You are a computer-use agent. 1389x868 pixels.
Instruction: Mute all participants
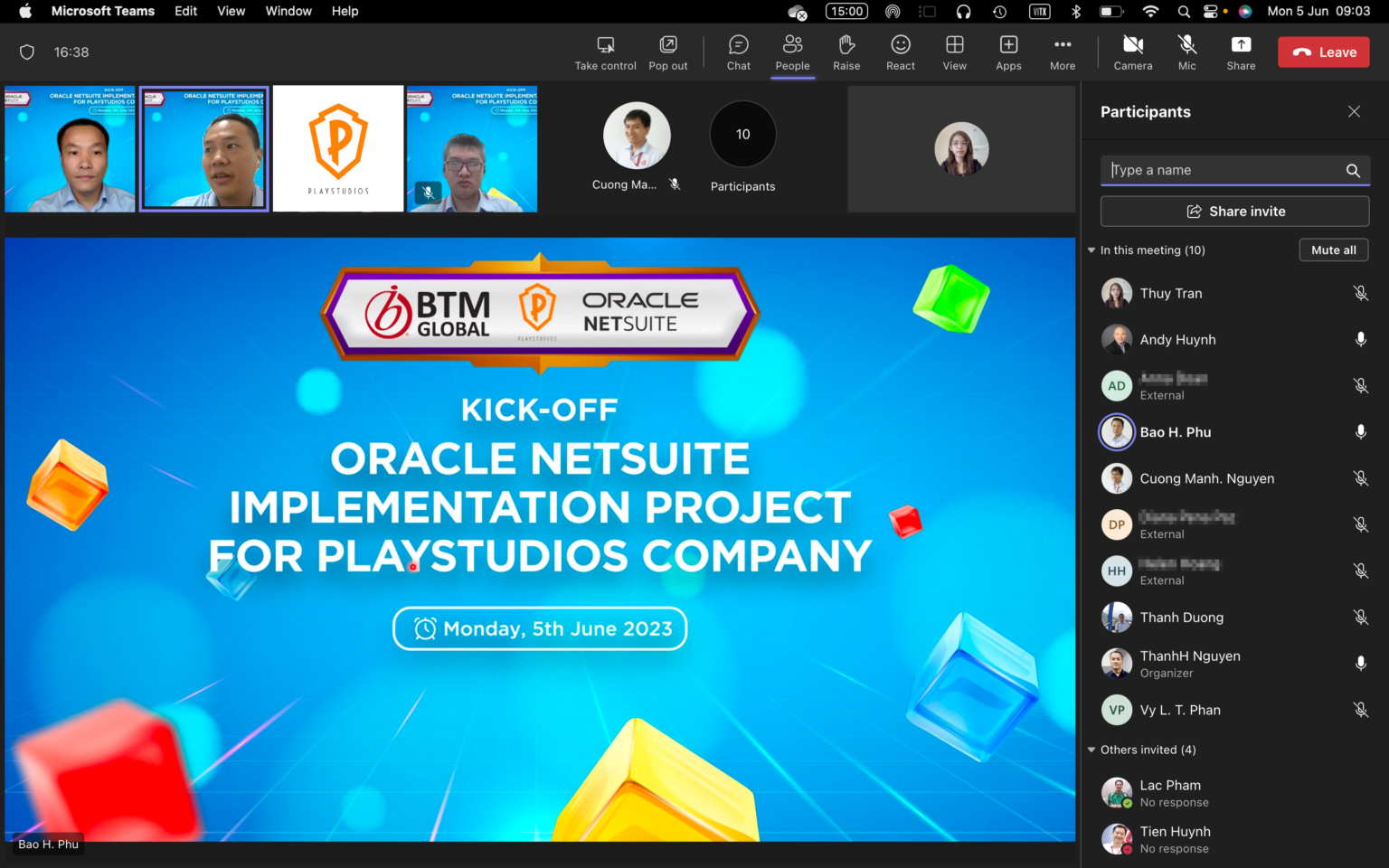click(1334, 250)
